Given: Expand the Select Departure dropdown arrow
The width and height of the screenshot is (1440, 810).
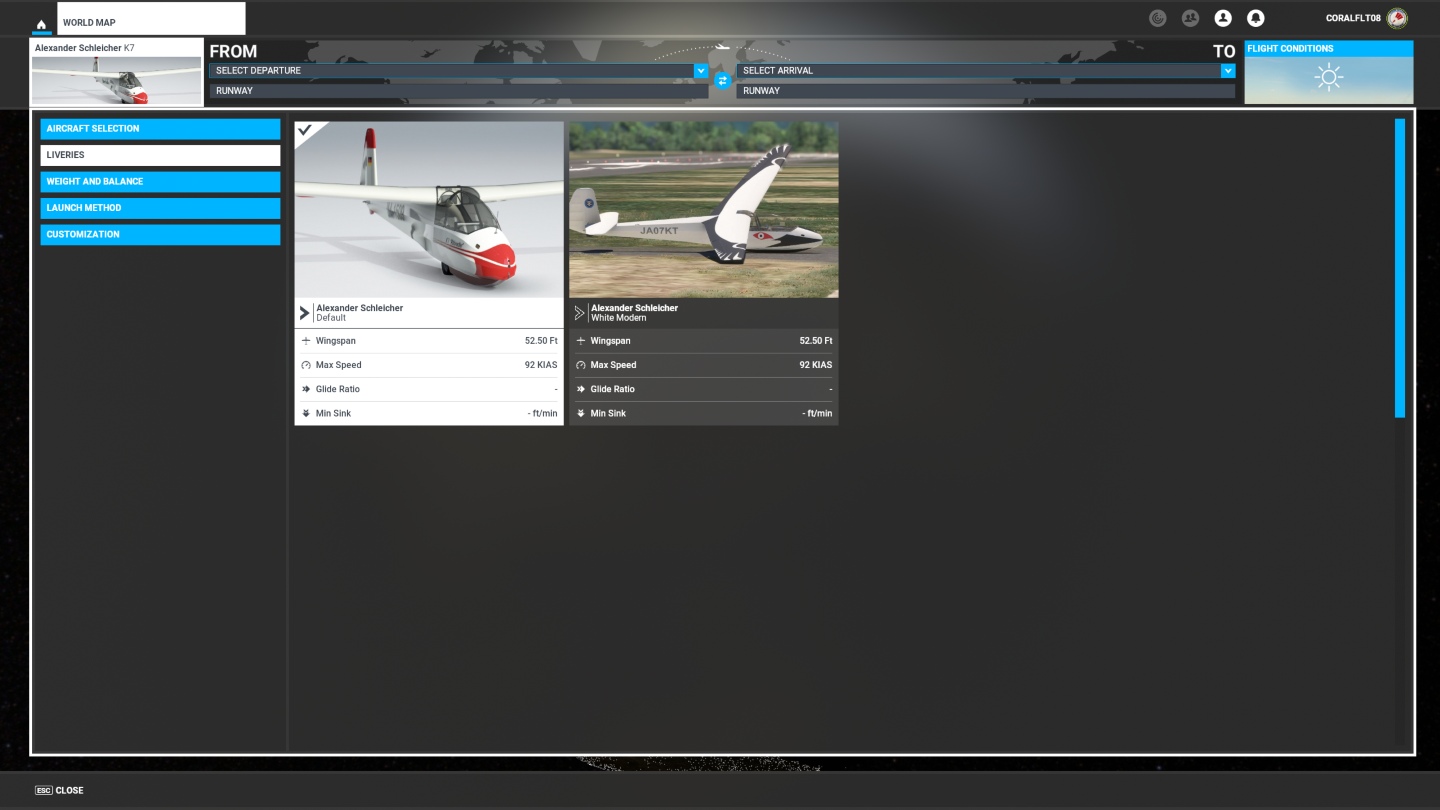Looking at the screenshot, I should 701,71.
